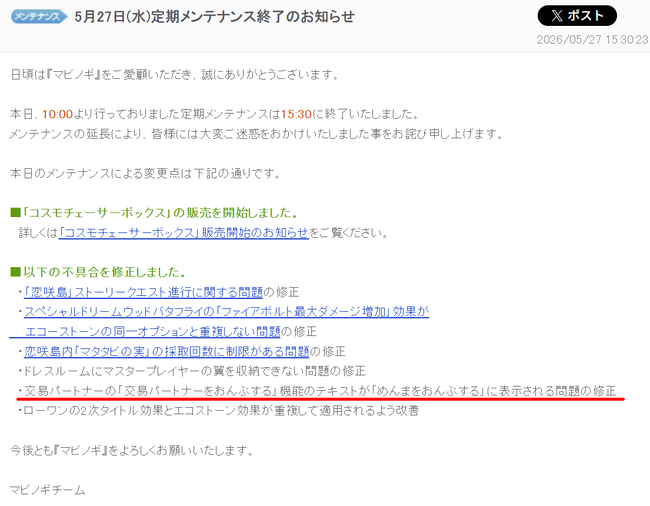Open the コスモチェーサーボックス販売開始のお知らせ link
This screenshot has height=506, width=650.
pyautogui.click(x=184, y=232)
